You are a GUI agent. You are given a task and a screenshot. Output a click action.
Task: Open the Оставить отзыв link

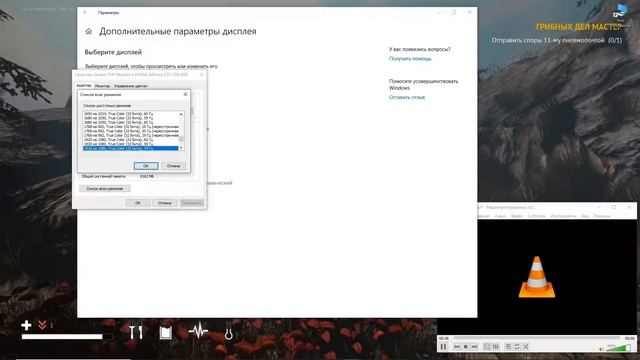point(407,97)
